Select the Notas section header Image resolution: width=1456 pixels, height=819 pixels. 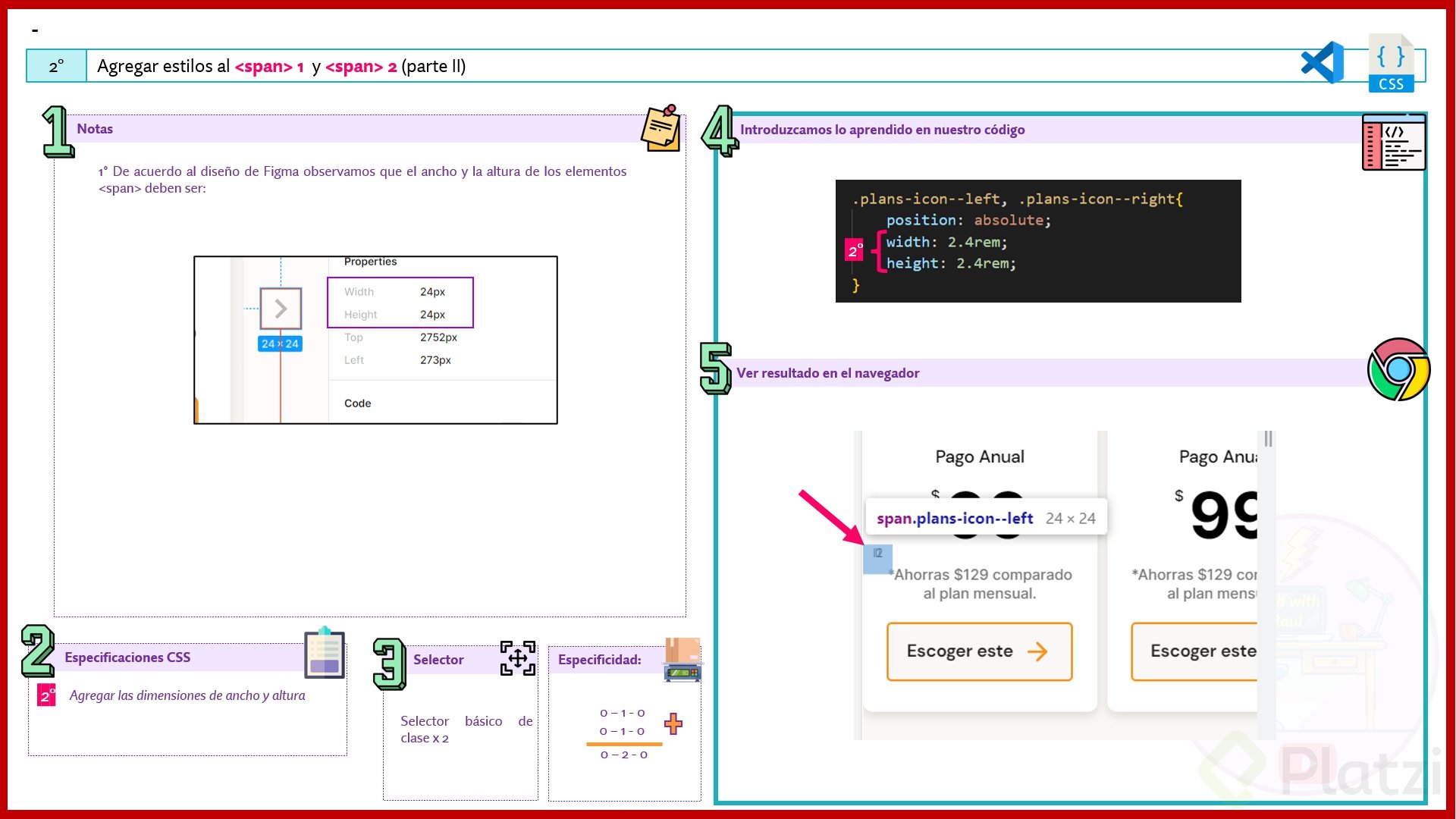[95, 129]
